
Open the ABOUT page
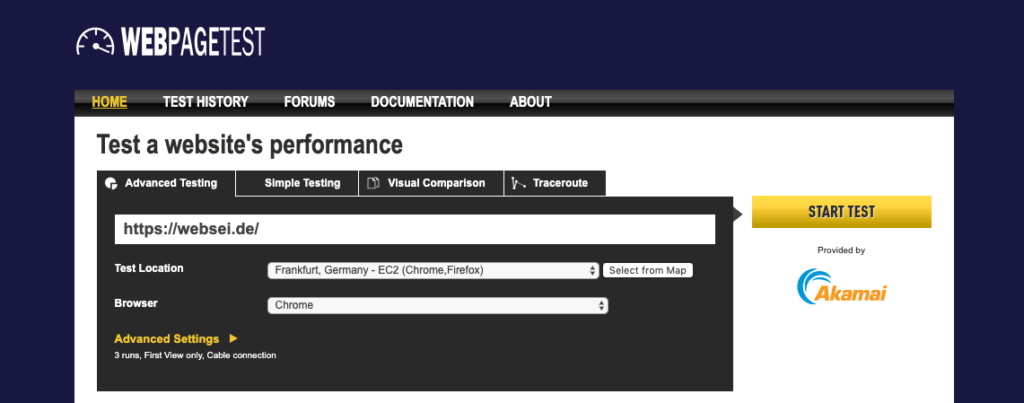click(x=530, y=102)
